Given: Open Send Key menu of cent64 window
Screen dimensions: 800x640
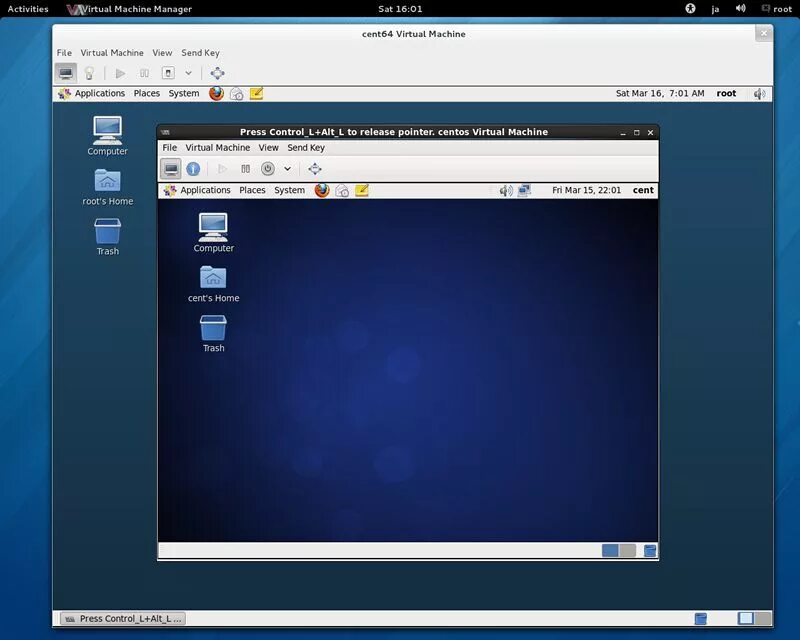Looking at the screenshot, I should tap(200, 53).
